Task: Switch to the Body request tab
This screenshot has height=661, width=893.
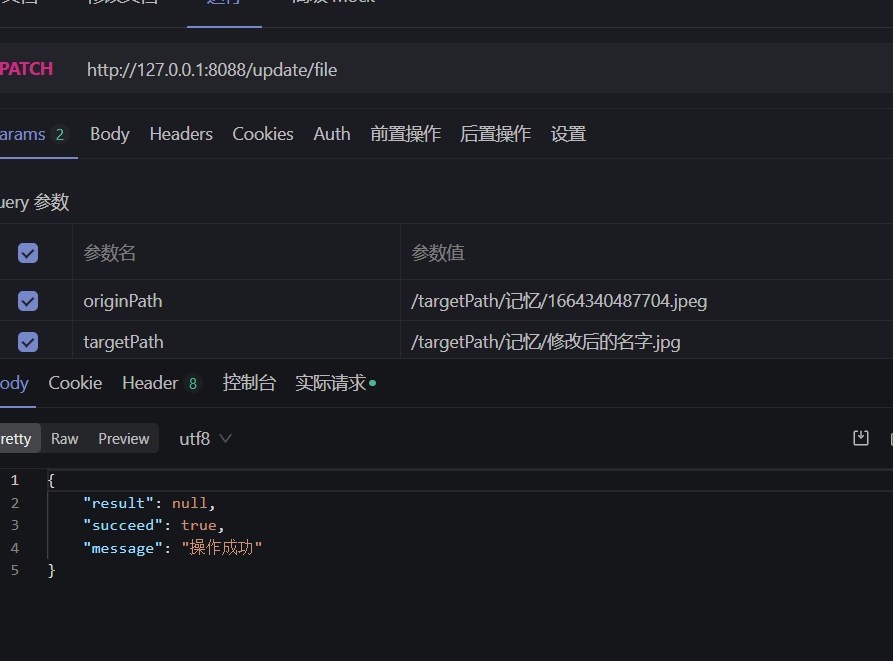Action: tap(109, 133)
